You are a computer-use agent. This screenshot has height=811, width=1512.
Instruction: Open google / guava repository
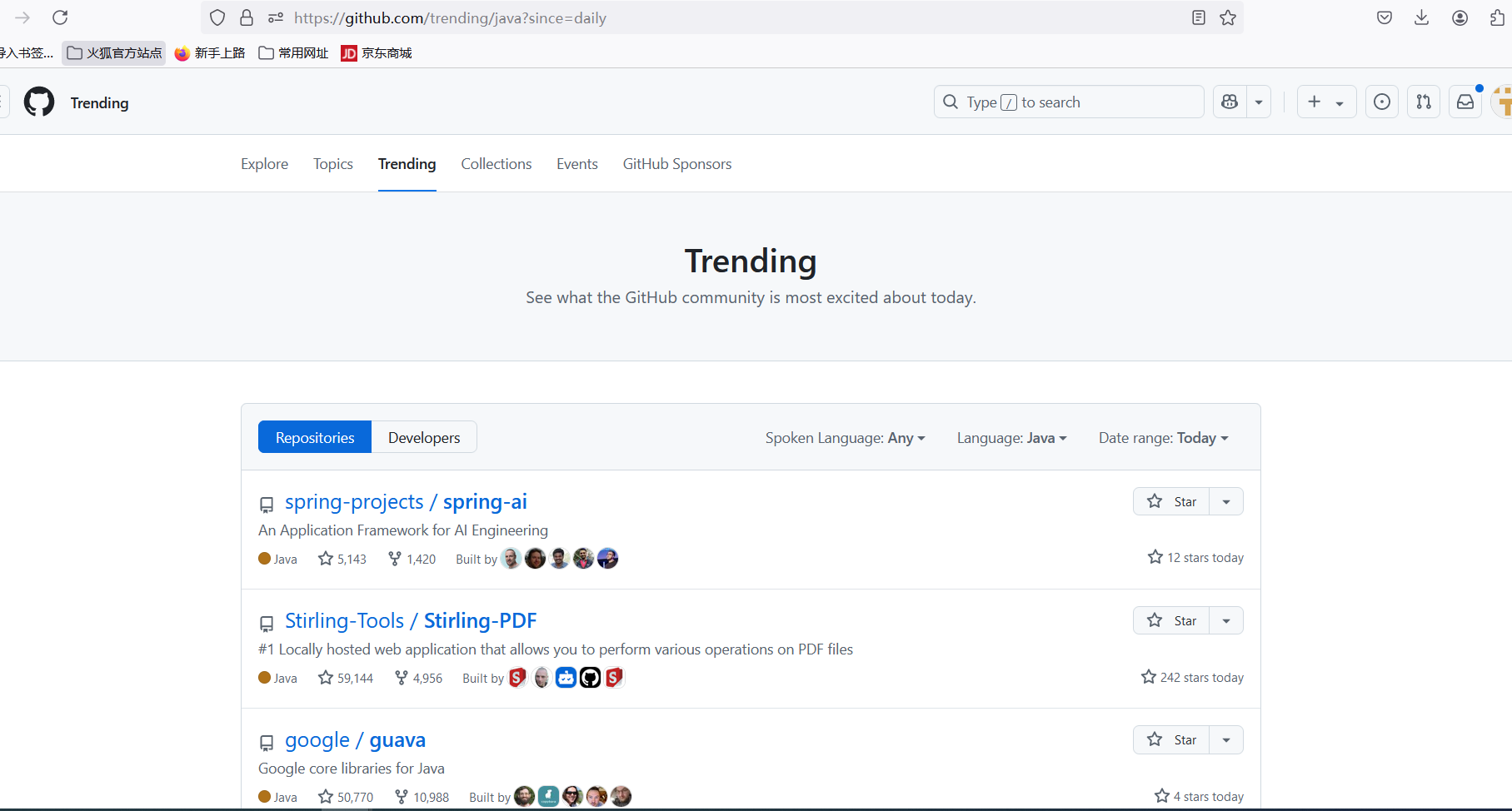click(x=355, y=740)
